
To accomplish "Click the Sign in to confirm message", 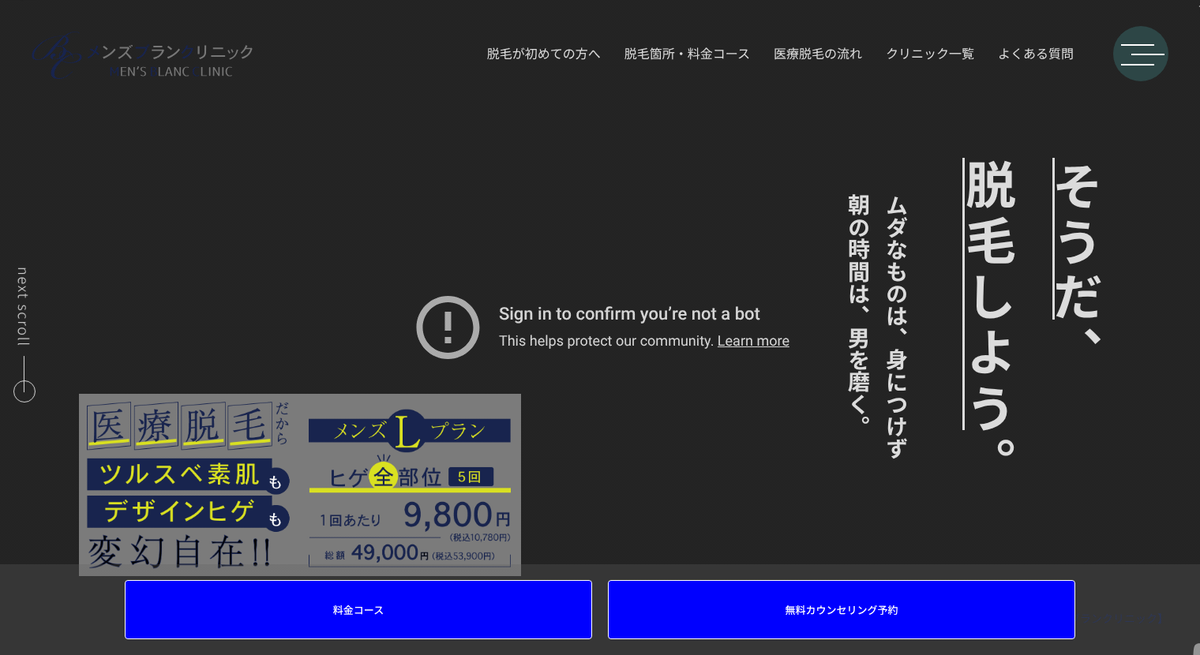I will (629, 314).
